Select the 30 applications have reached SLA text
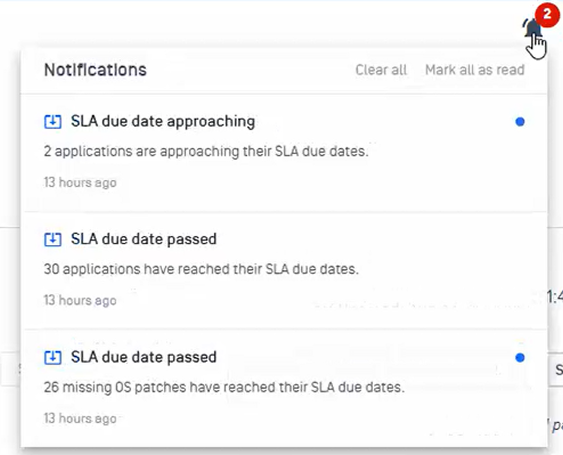563x455 pixels. point(201,269)
